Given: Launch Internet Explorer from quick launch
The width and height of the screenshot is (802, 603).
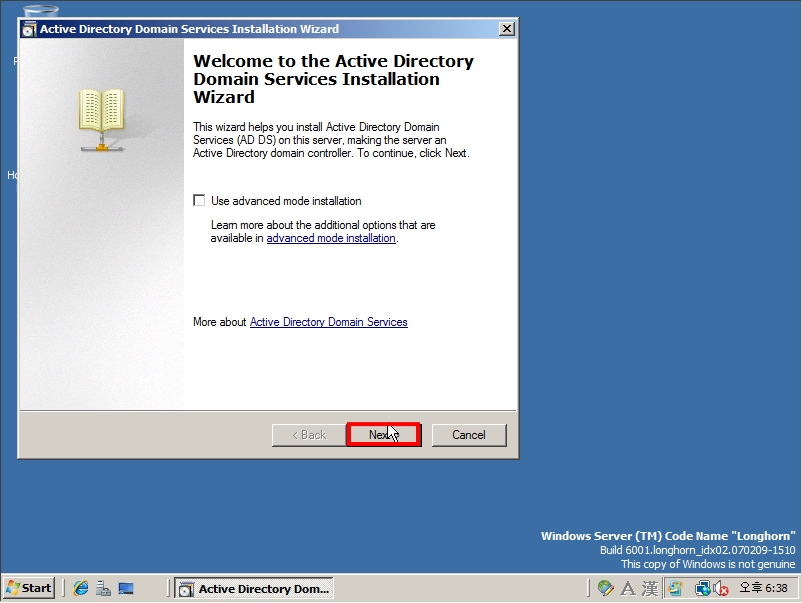Looking at the screenshot, I should coord(81,588).
